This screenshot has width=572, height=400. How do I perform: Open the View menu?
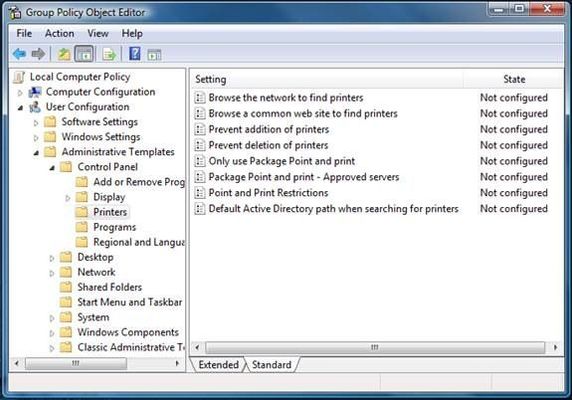[x=98, y=34]
